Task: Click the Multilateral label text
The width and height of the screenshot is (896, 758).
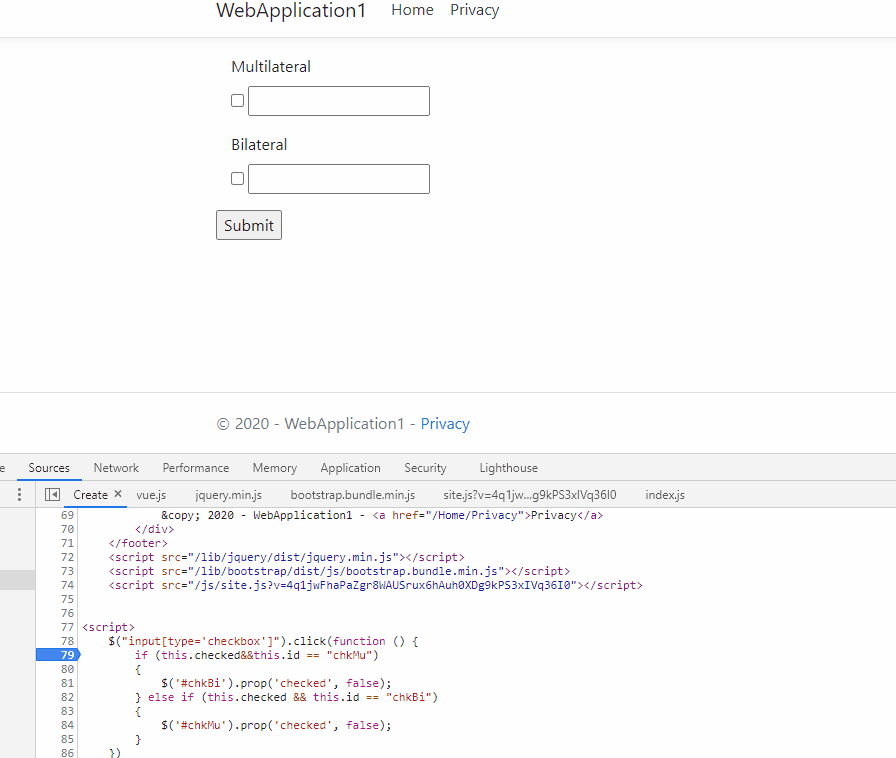Action: pyautogui.click(x=271, y=67)
